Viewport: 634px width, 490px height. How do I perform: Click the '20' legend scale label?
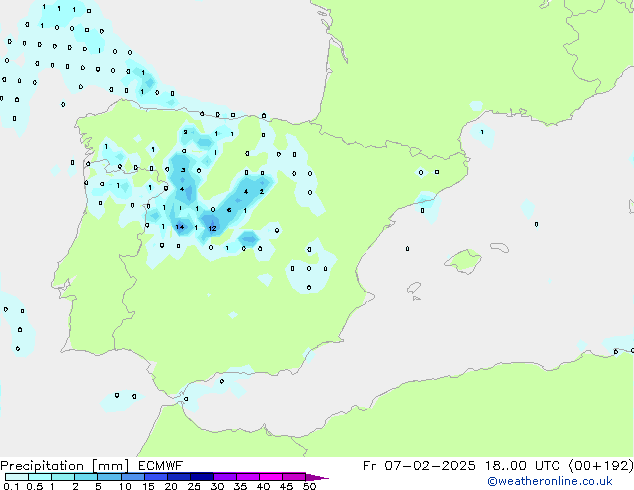pyautogui.click(x=171, y=486)
